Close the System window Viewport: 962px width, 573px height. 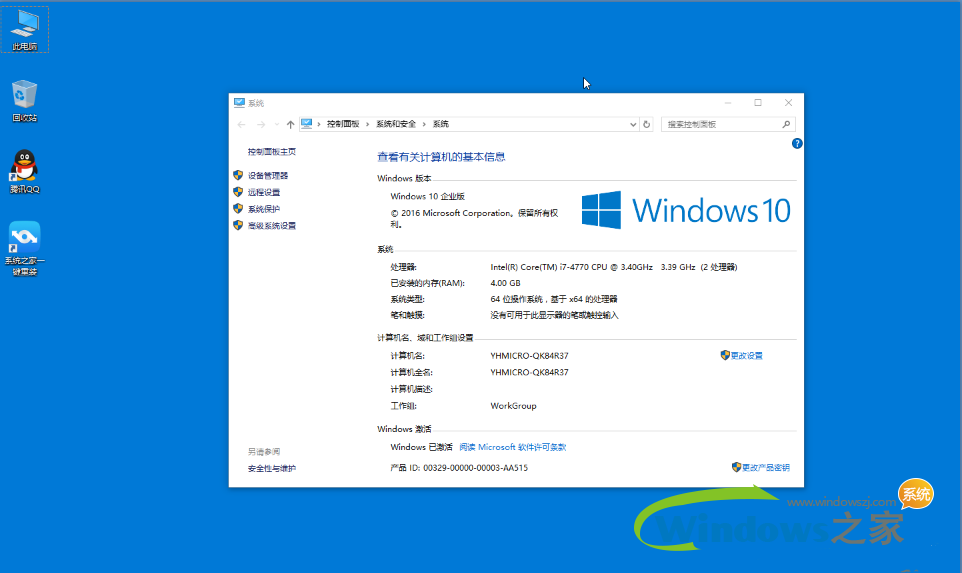tap(788, 103)
